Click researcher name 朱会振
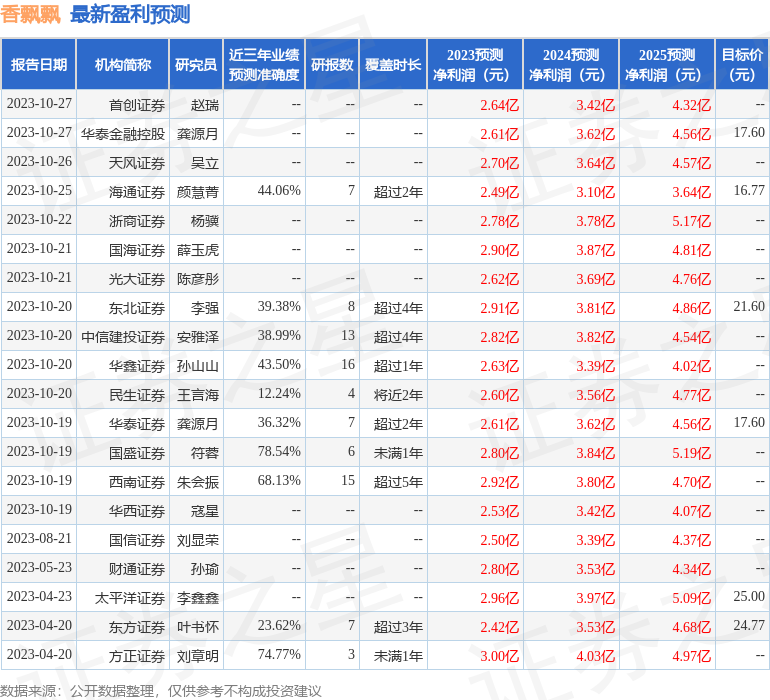 198,482
